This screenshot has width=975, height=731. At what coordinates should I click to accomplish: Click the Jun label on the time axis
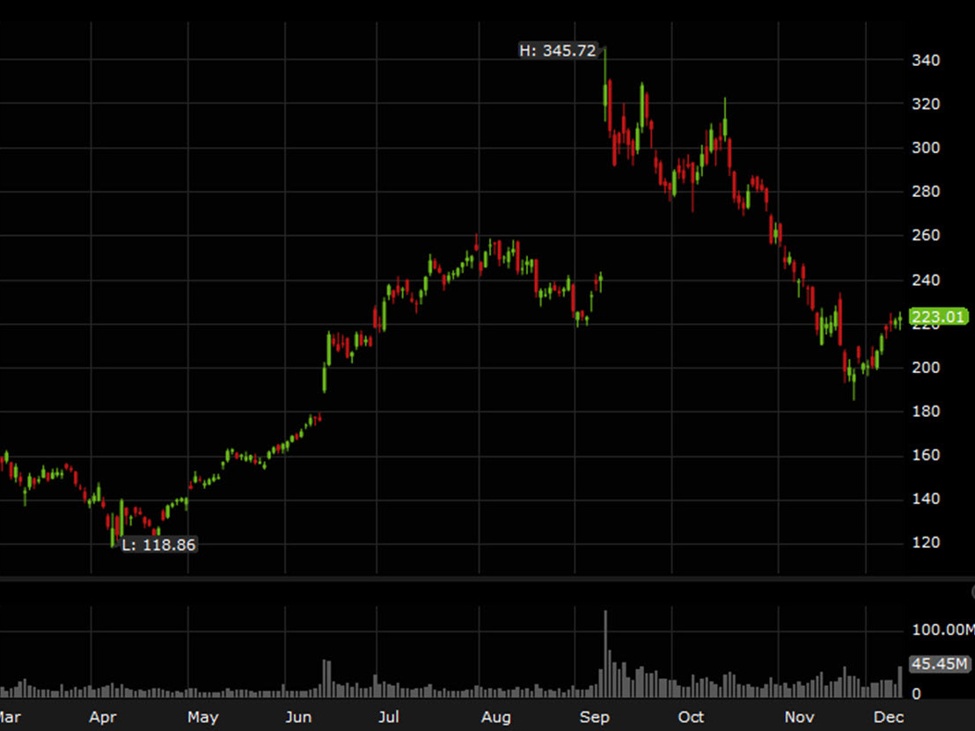pos(298,717)
